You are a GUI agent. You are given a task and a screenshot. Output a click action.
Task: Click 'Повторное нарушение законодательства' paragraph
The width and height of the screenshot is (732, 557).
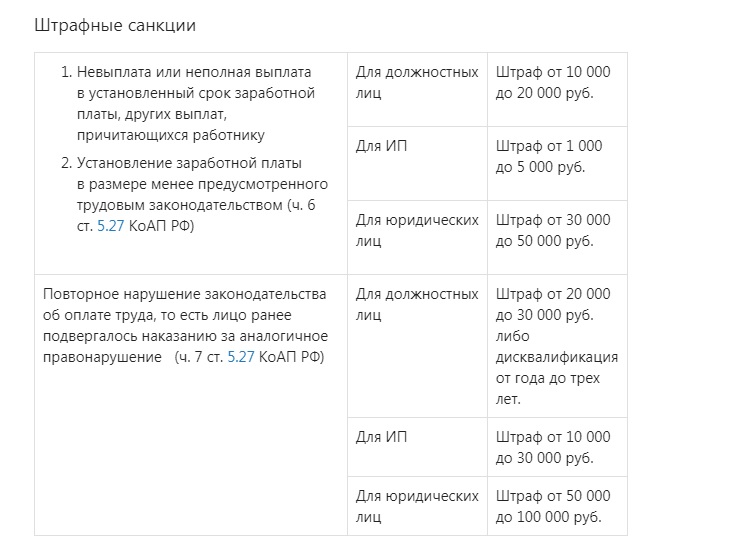click(185, 325)
